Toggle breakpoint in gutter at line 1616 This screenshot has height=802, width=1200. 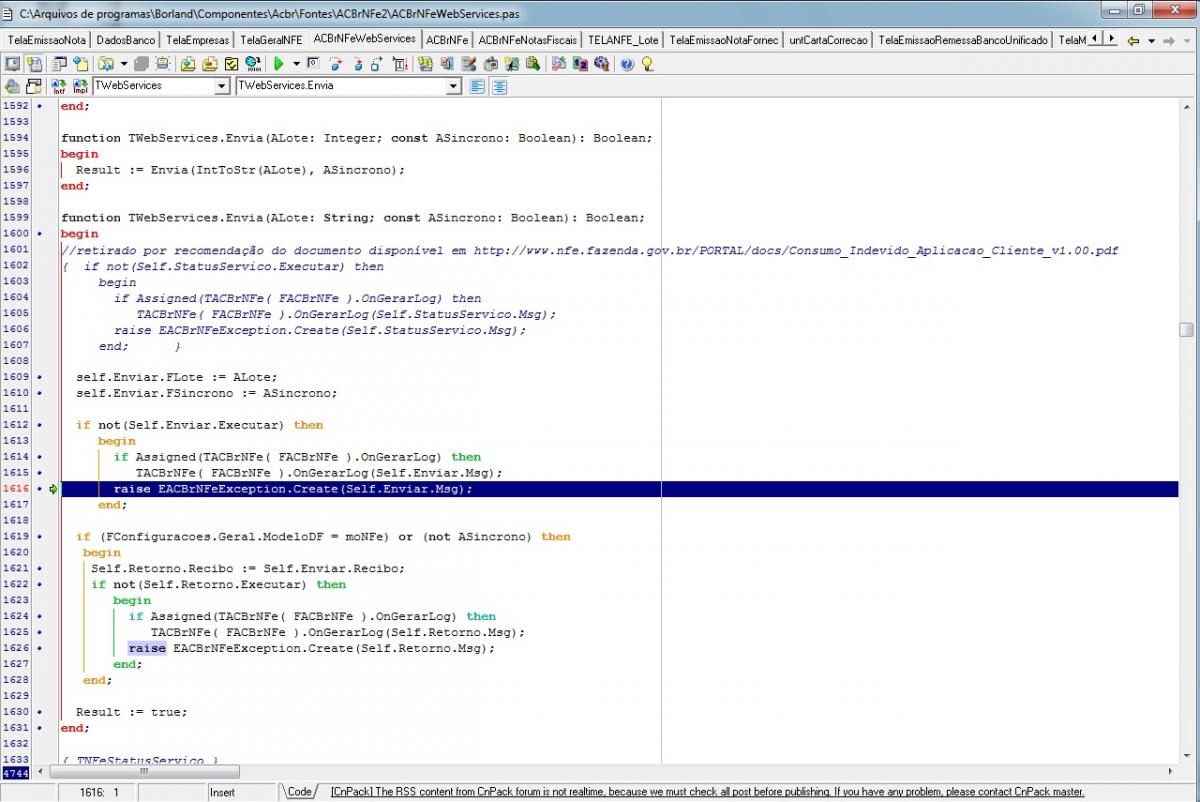click(x=40, y=489)
